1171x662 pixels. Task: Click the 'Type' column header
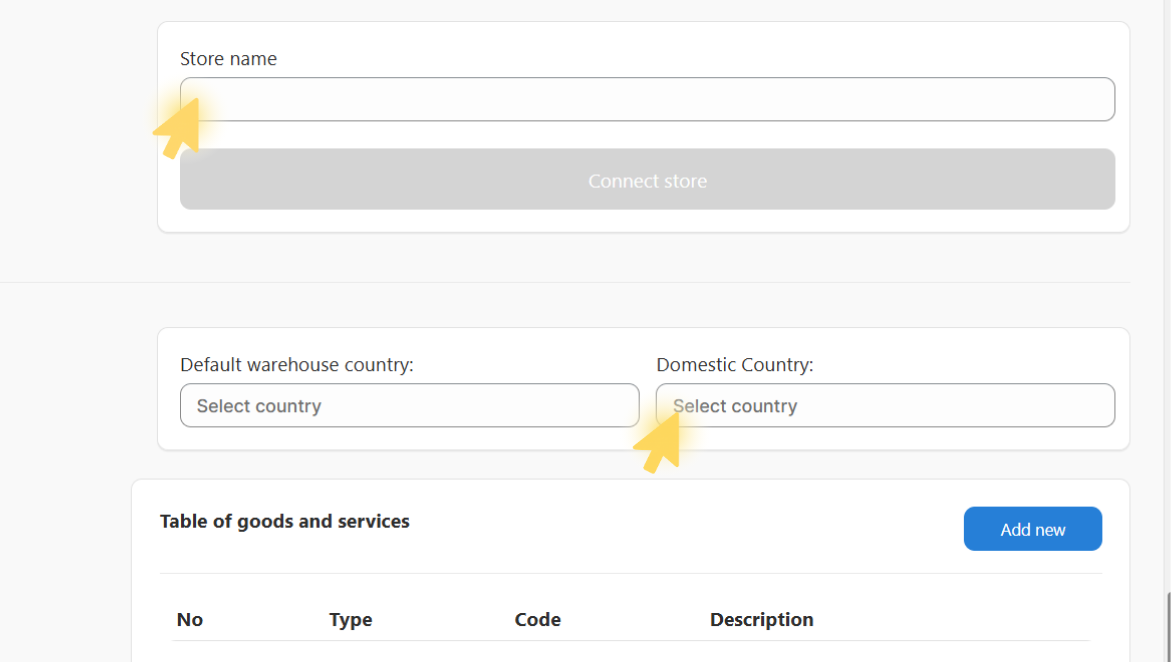[350, 619]
